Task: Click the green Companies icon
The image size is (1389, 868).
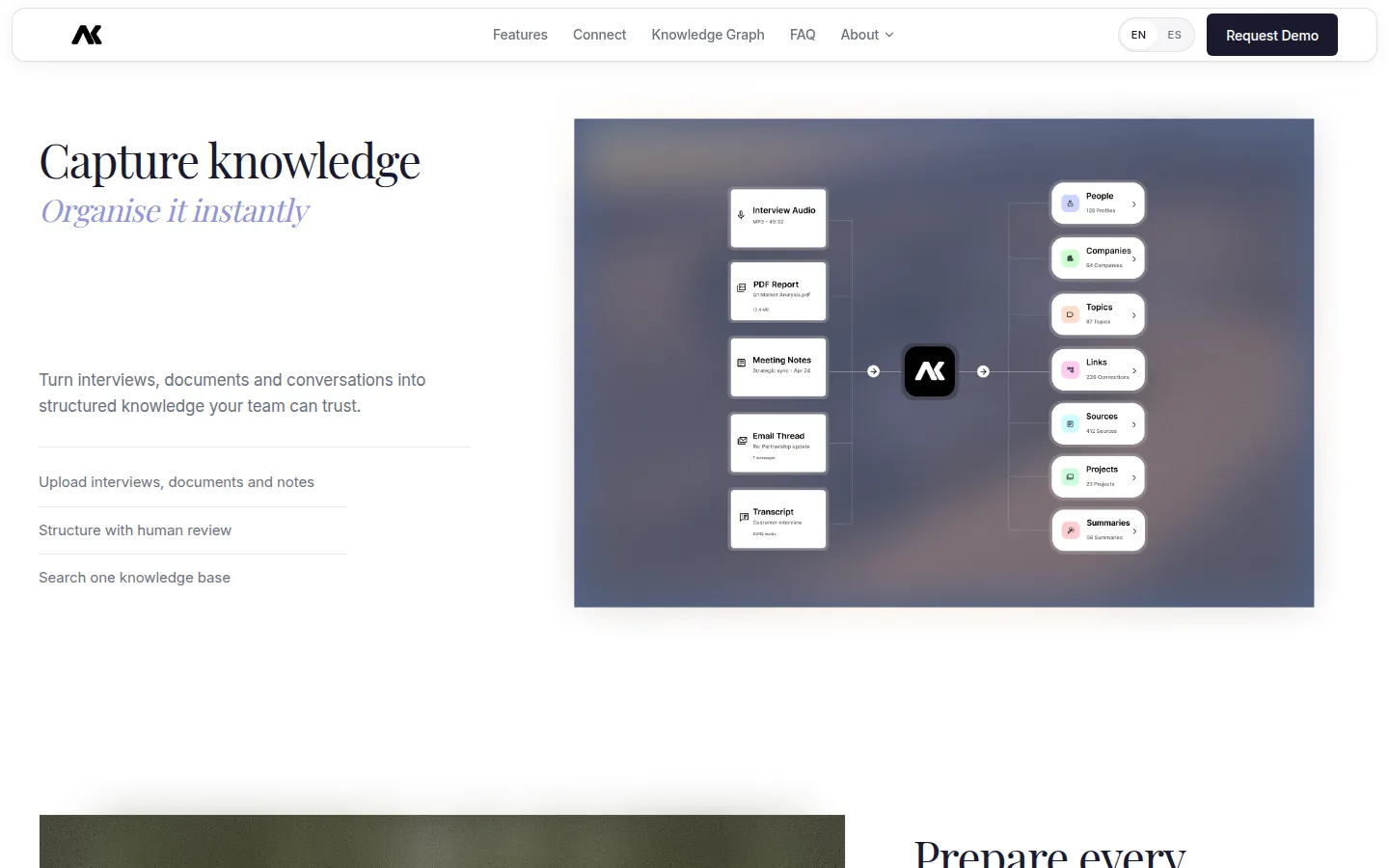Action: (1070, 258)
